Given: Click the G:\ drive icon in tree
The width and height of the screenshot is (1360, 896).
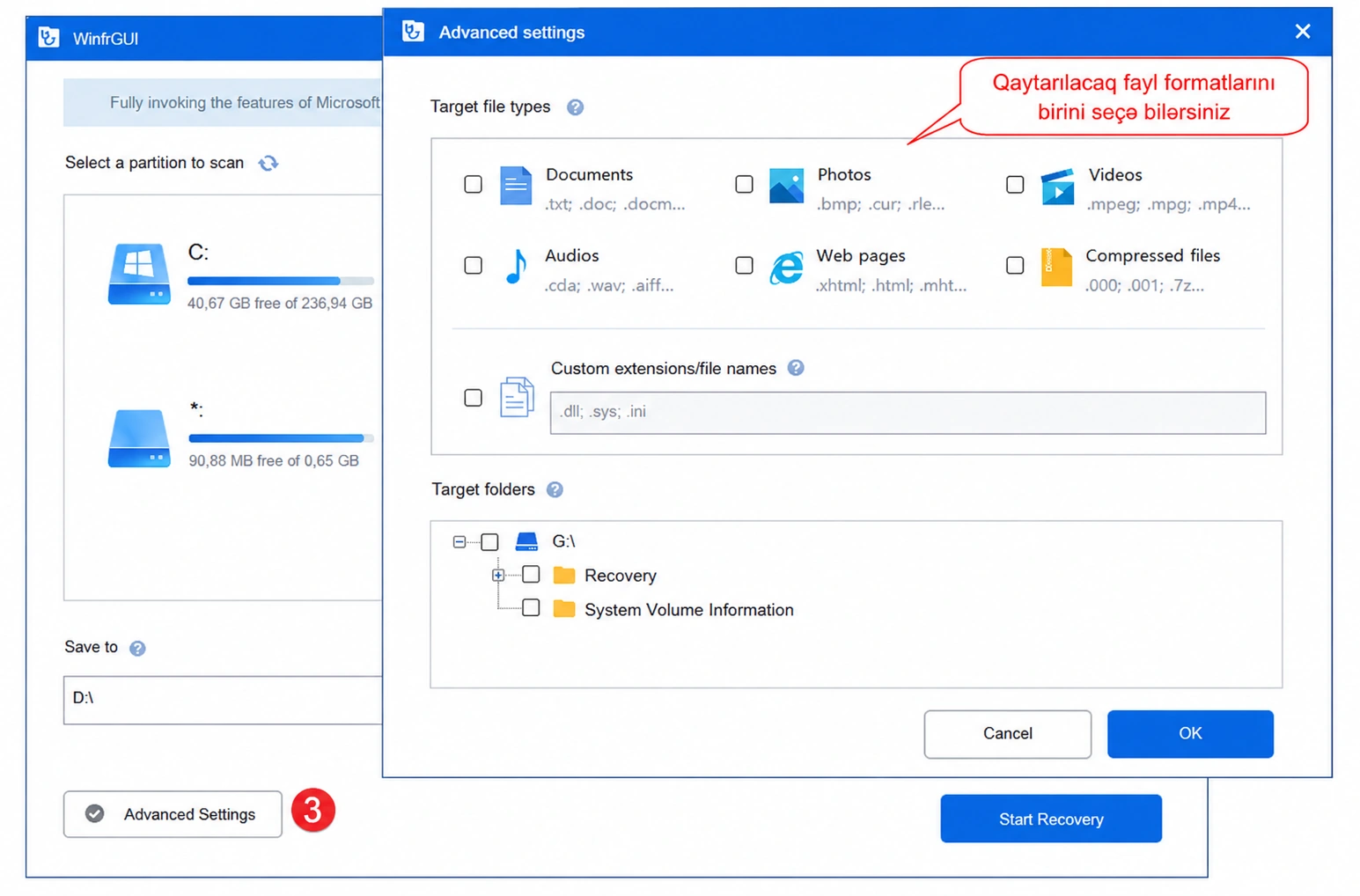Looking at the screenshot, I should (526, 541).
